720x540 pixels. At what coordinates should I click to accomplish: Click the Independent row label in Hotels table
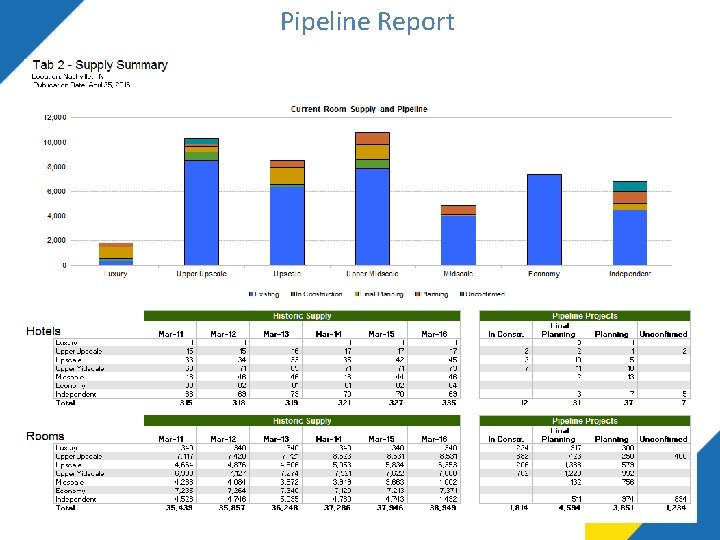[x=76, y=394]
